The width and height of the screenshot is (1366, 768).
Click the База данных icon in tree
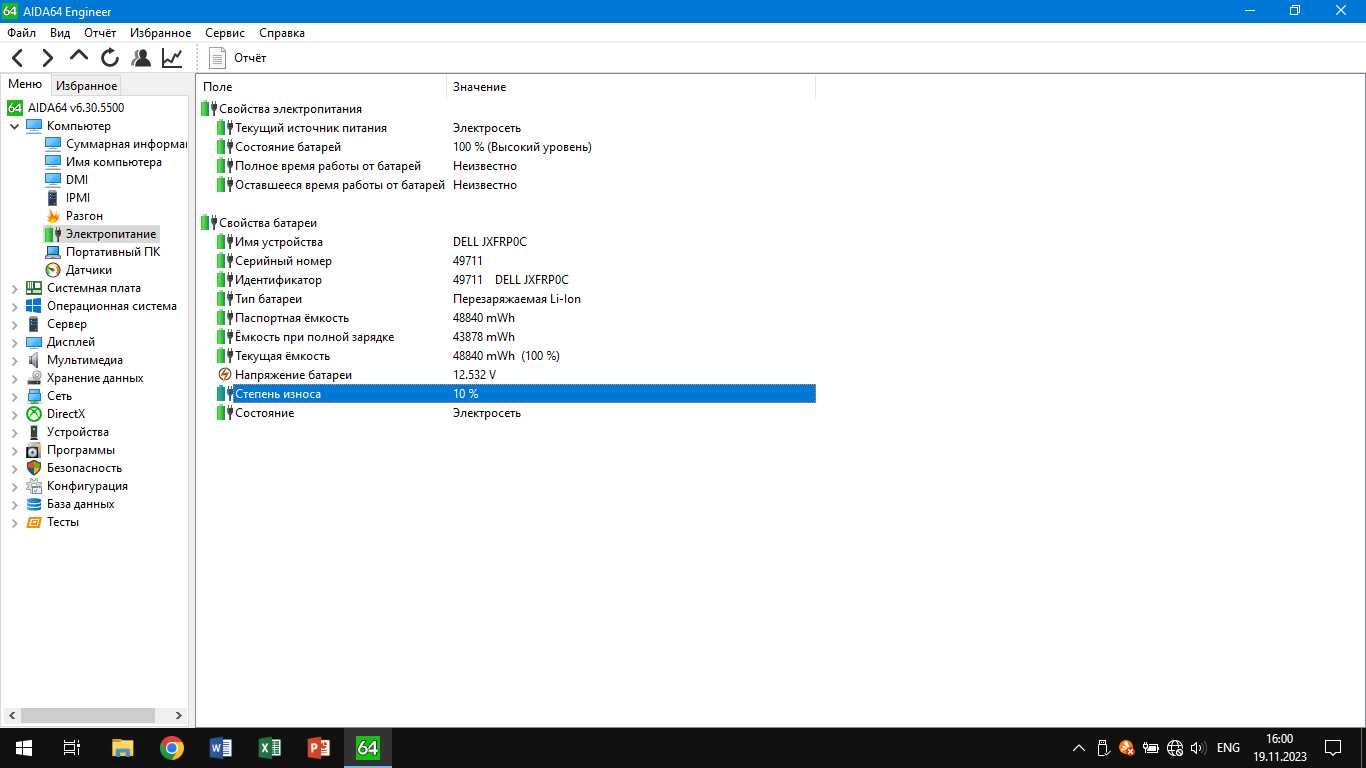pos(34,504)
